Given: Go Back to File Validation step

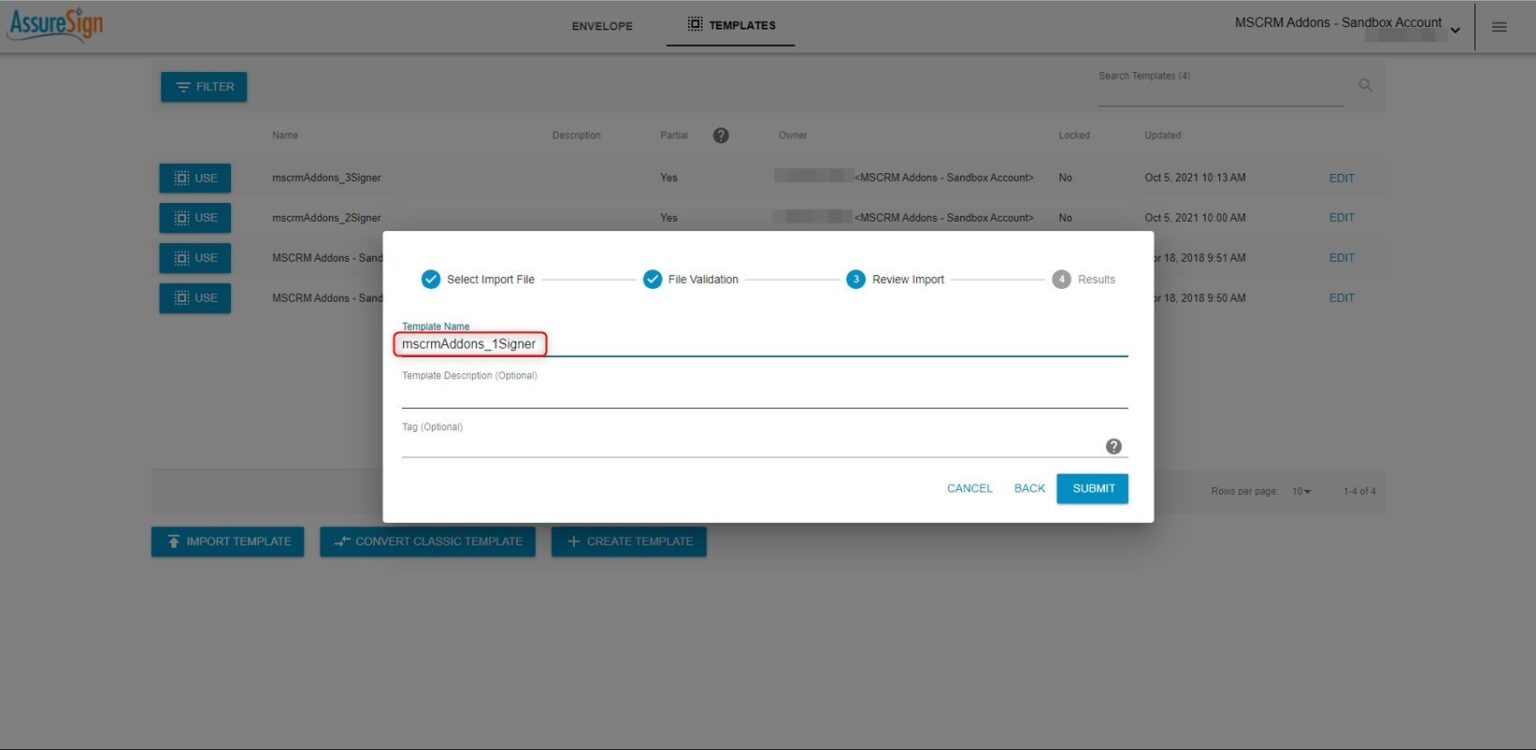Looking at the screenshot, I should (x=1029, y=488).
